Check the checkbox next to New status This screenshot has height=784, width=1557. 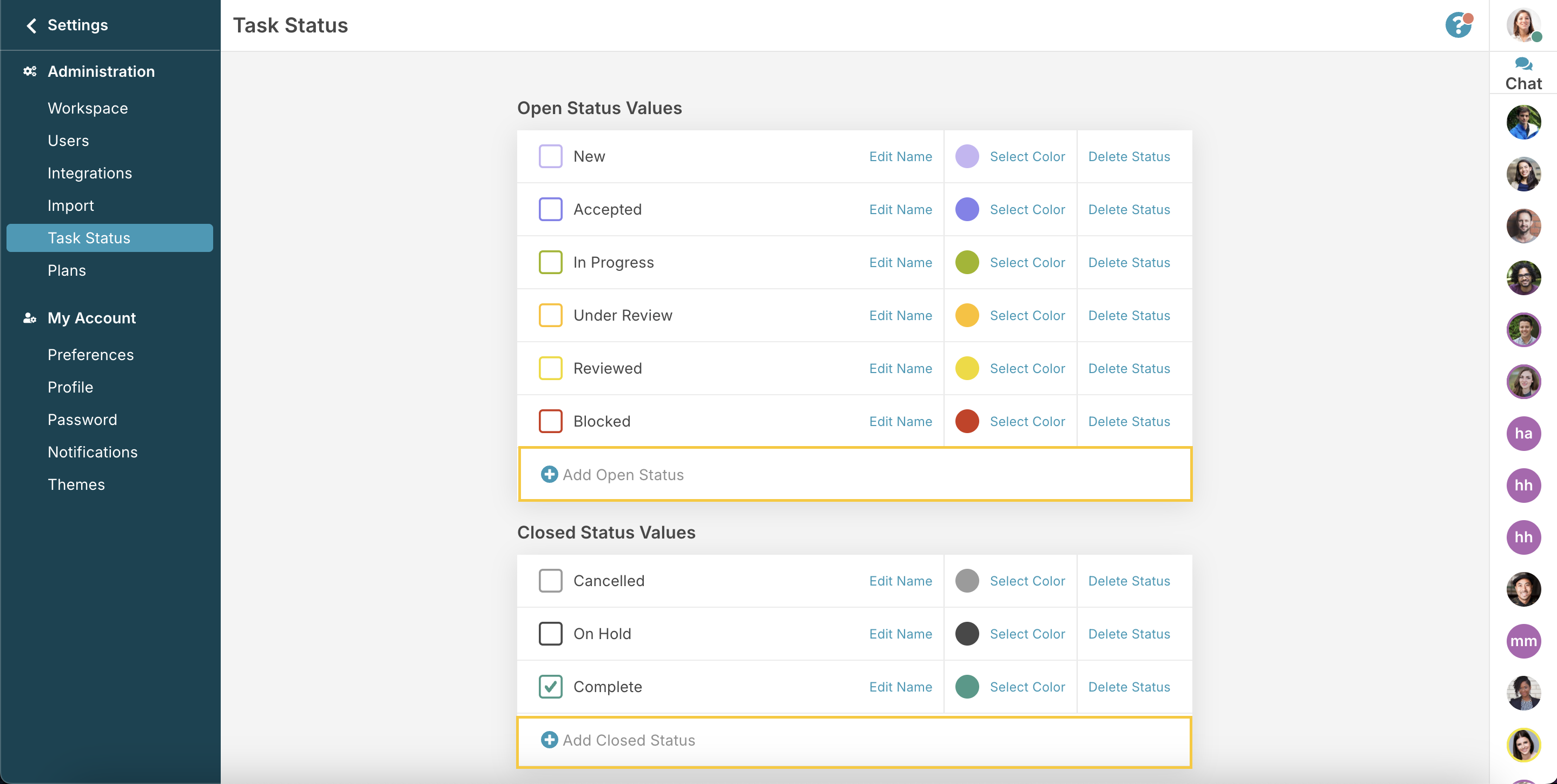551,155
